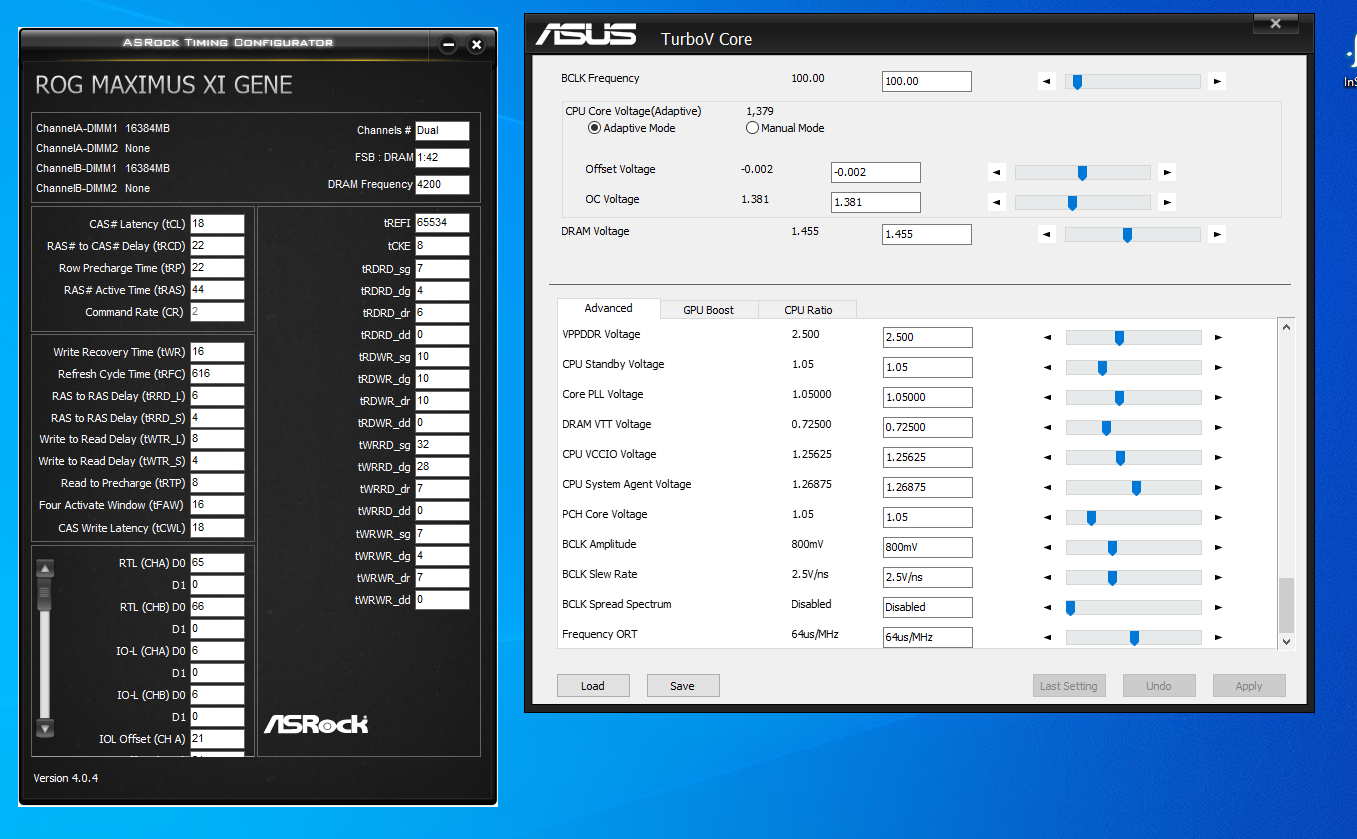Click the BCLK Amplitude decrease arrow
Screen dimensions: 1357x839
click(x=1047, y=548)
